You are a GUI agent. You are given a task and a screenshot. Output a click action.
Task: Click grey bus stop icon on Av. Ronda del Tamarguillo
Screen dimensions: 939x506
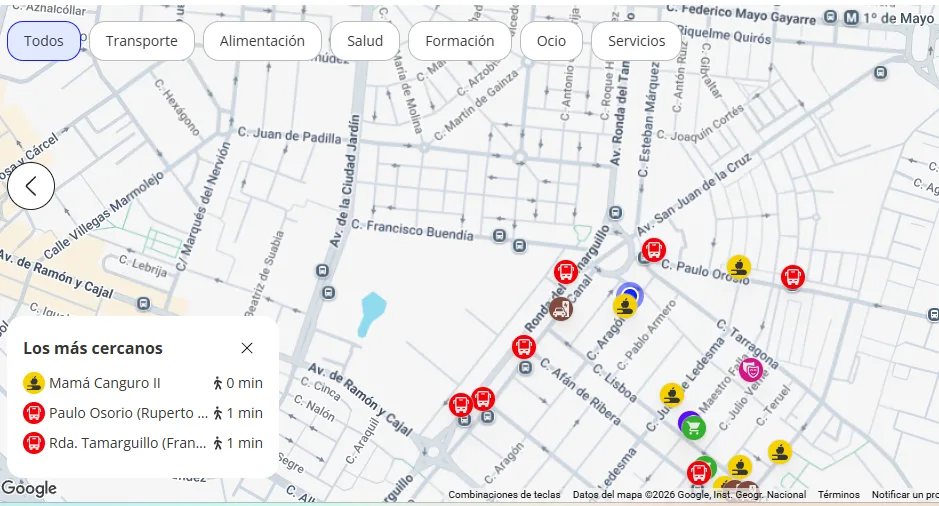[616, 213]
